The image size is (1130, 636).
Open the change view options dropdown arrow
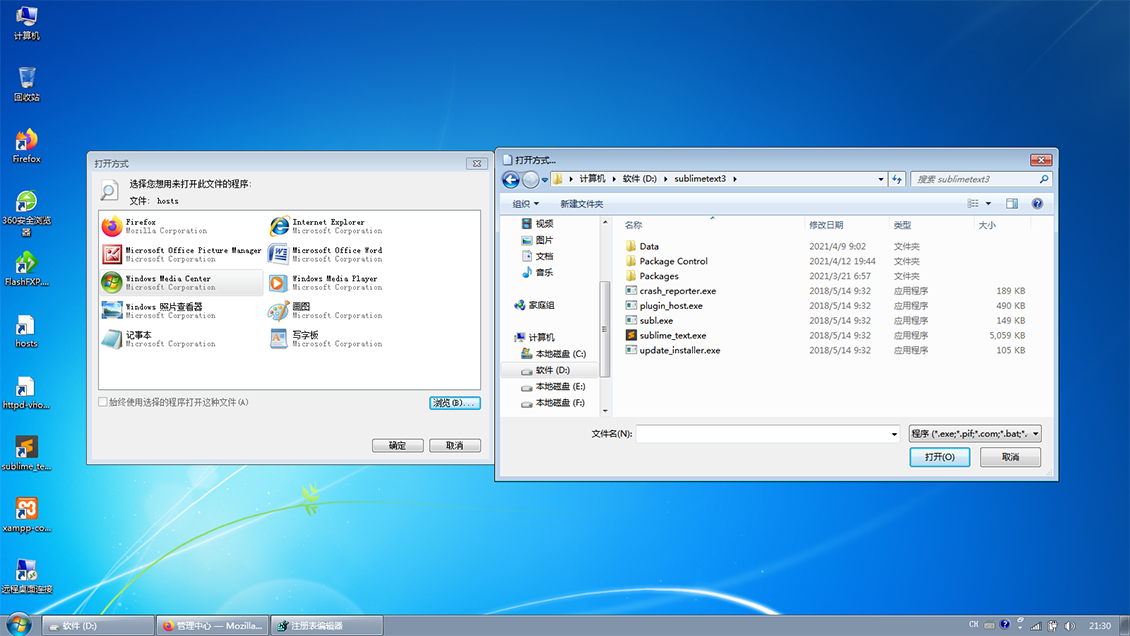[x=988, y=204]
